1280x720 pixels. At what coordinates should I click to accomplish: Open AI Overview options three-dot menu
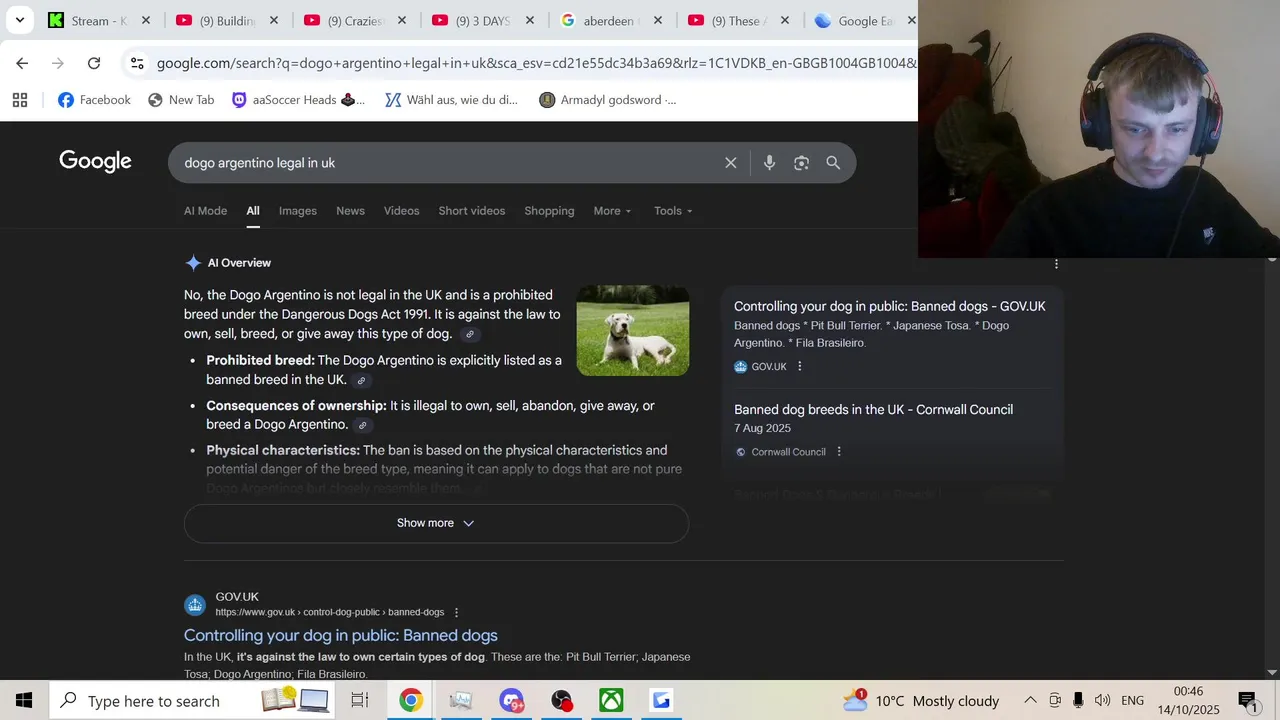[x=1056, y=264]
